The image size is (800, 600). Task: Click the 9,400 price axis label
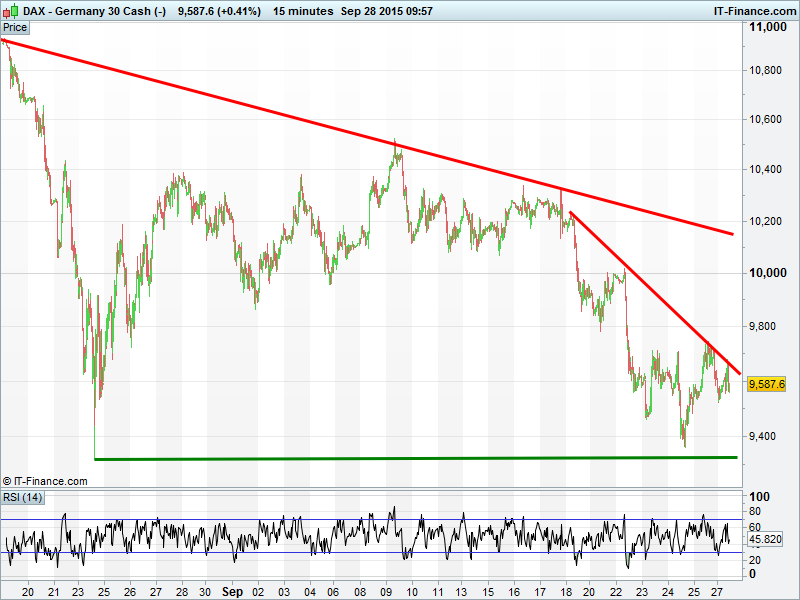tap(766, 436)
